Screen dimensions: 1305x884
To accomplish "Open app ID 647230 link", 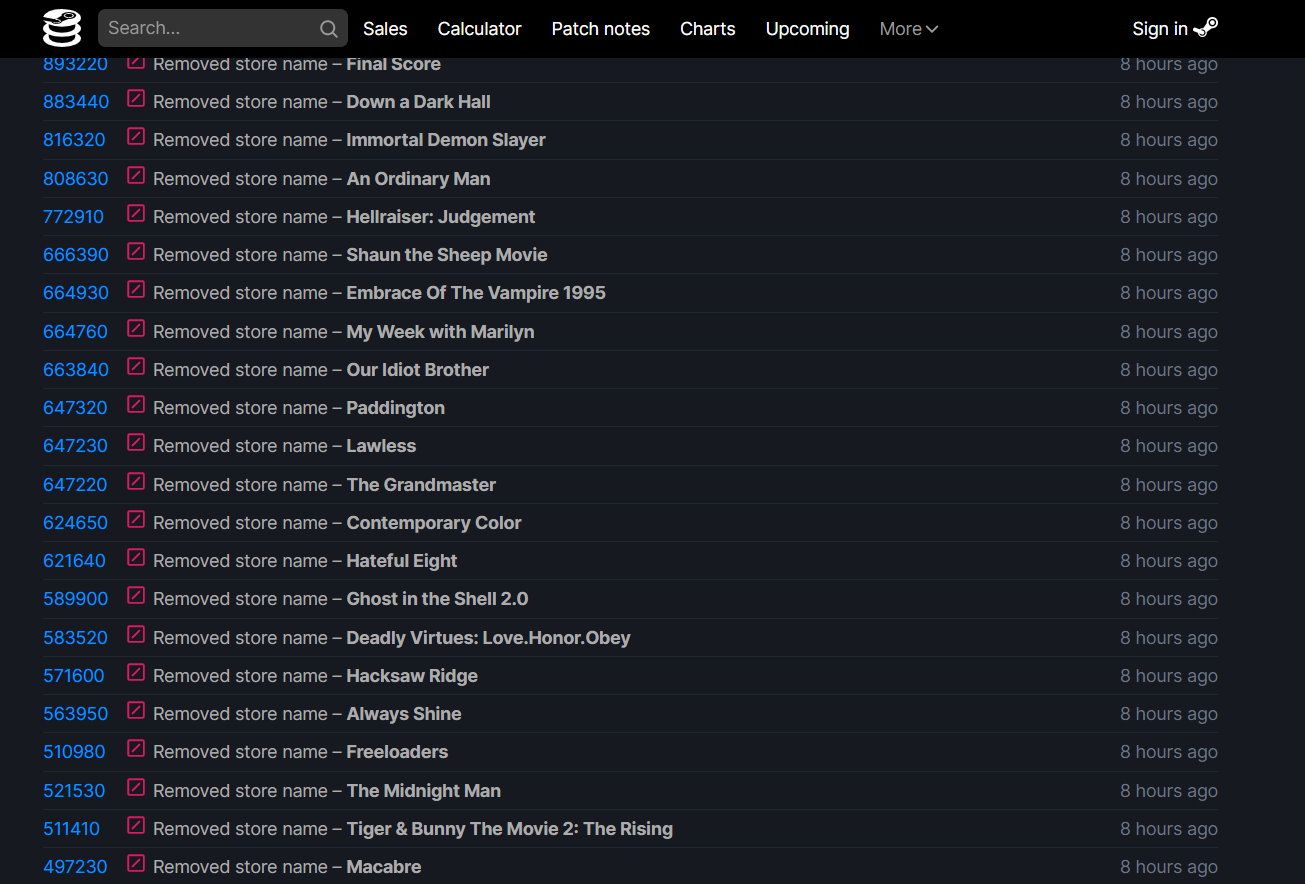I will tap(75, 446).
